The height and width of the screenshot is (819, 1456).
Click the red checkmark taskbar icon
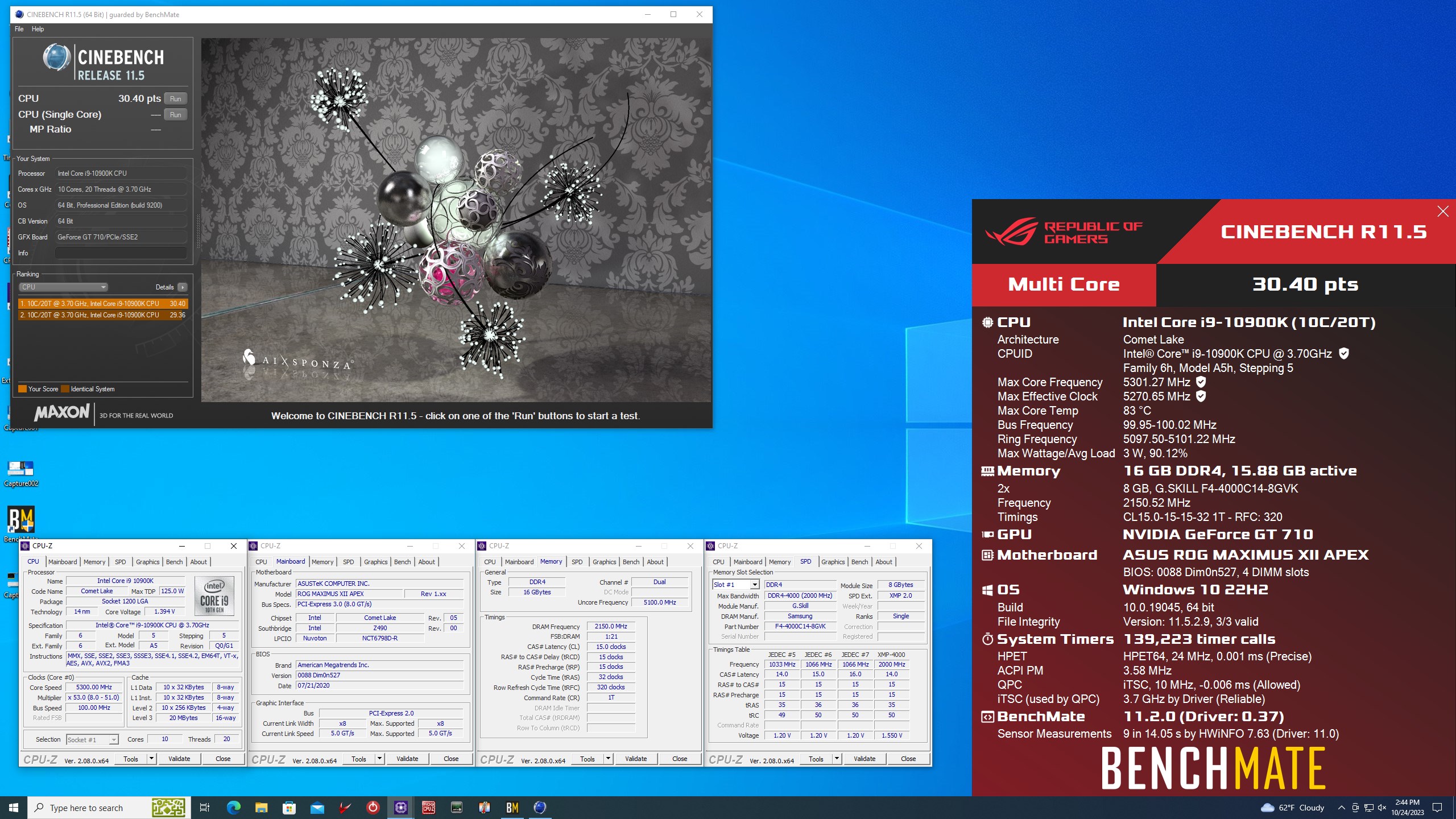pyautogui.click(x=345, y=808)
